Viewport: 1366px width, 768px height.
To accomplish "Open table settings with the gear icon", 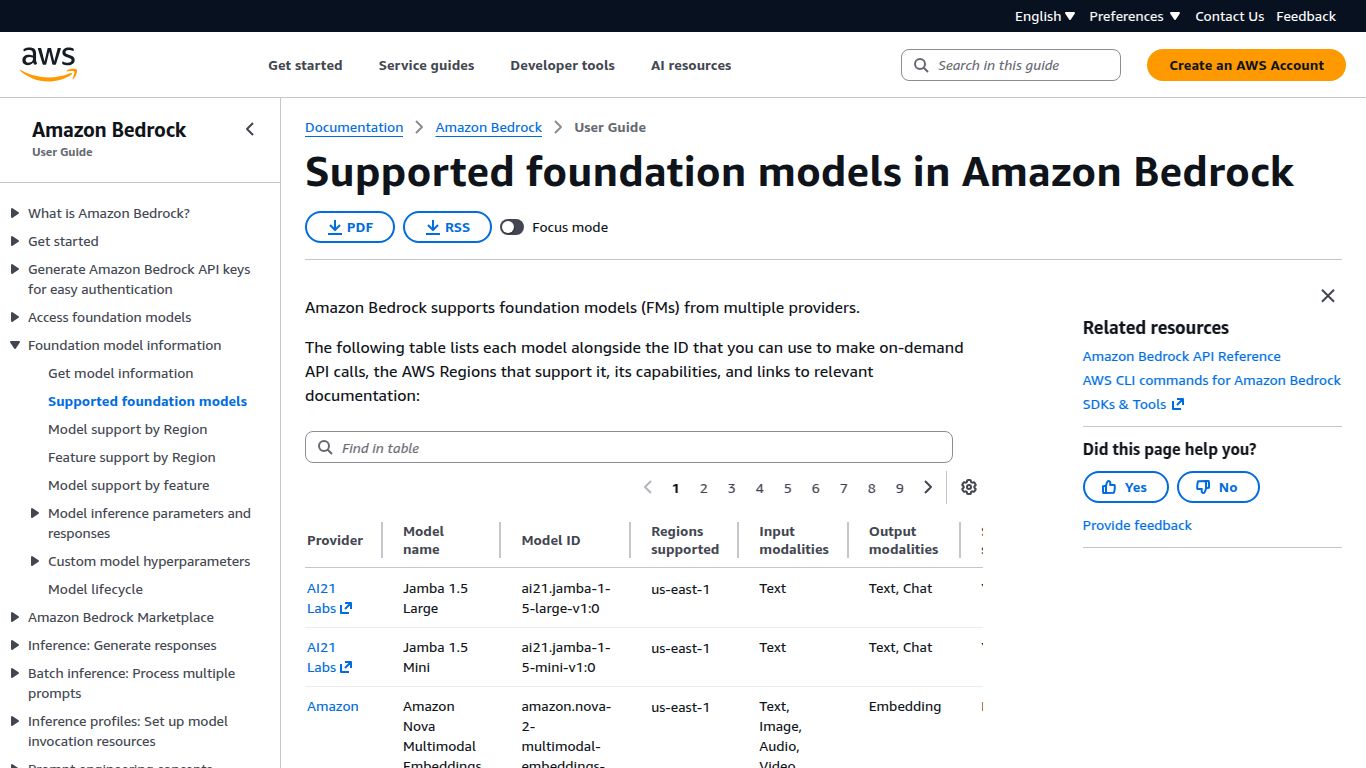I will pyautogui.click(x=968, y=487).
